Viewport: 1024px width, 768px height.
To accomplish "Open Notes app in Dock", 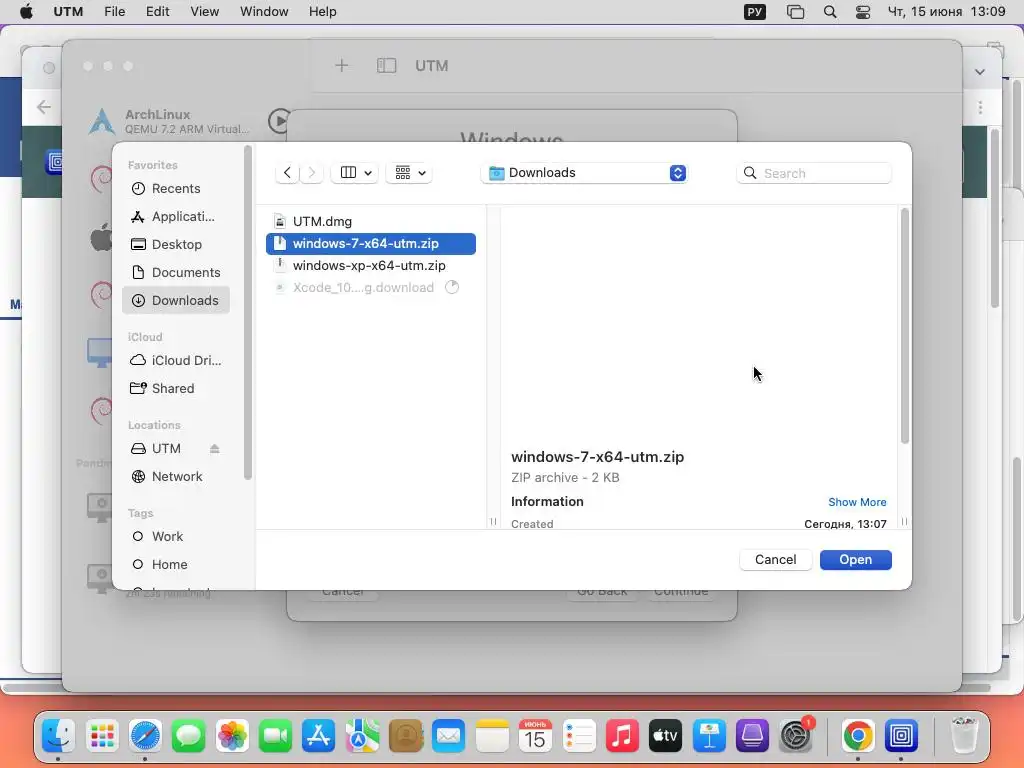I will (492, 735).
